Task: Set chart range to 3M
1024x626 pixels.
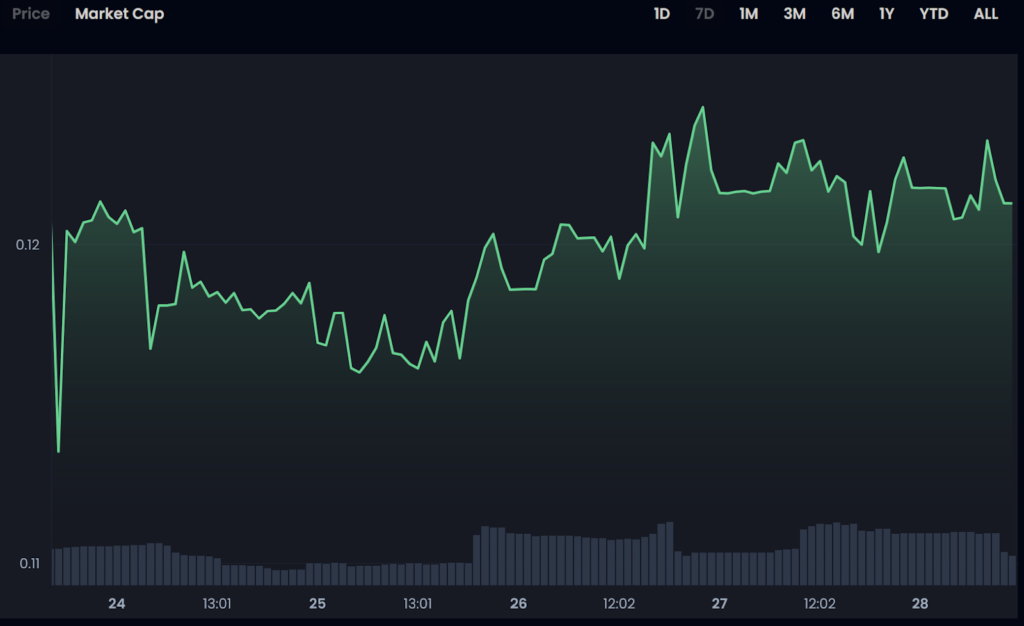Action: (x=794, y=14)
